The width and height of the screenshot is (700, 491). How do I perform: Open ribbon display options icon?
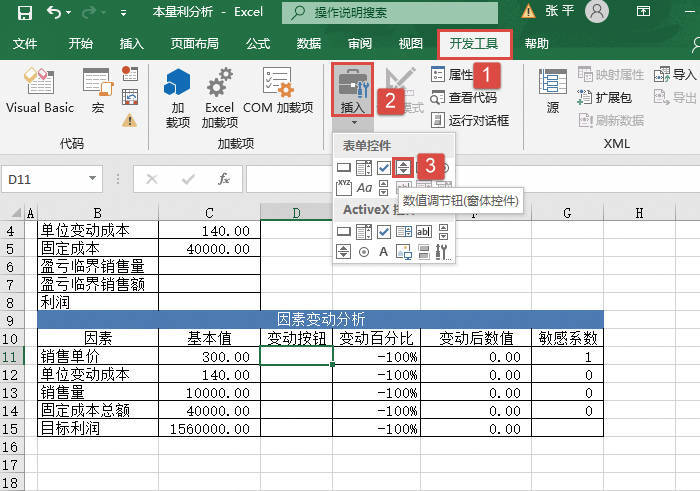tap(643, 12)
